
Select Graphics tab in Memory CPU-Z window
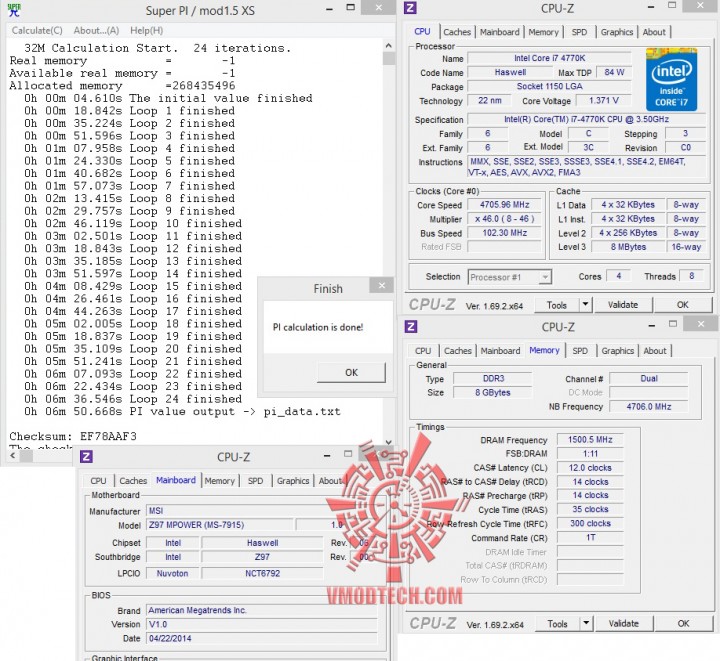click(618, 351)
